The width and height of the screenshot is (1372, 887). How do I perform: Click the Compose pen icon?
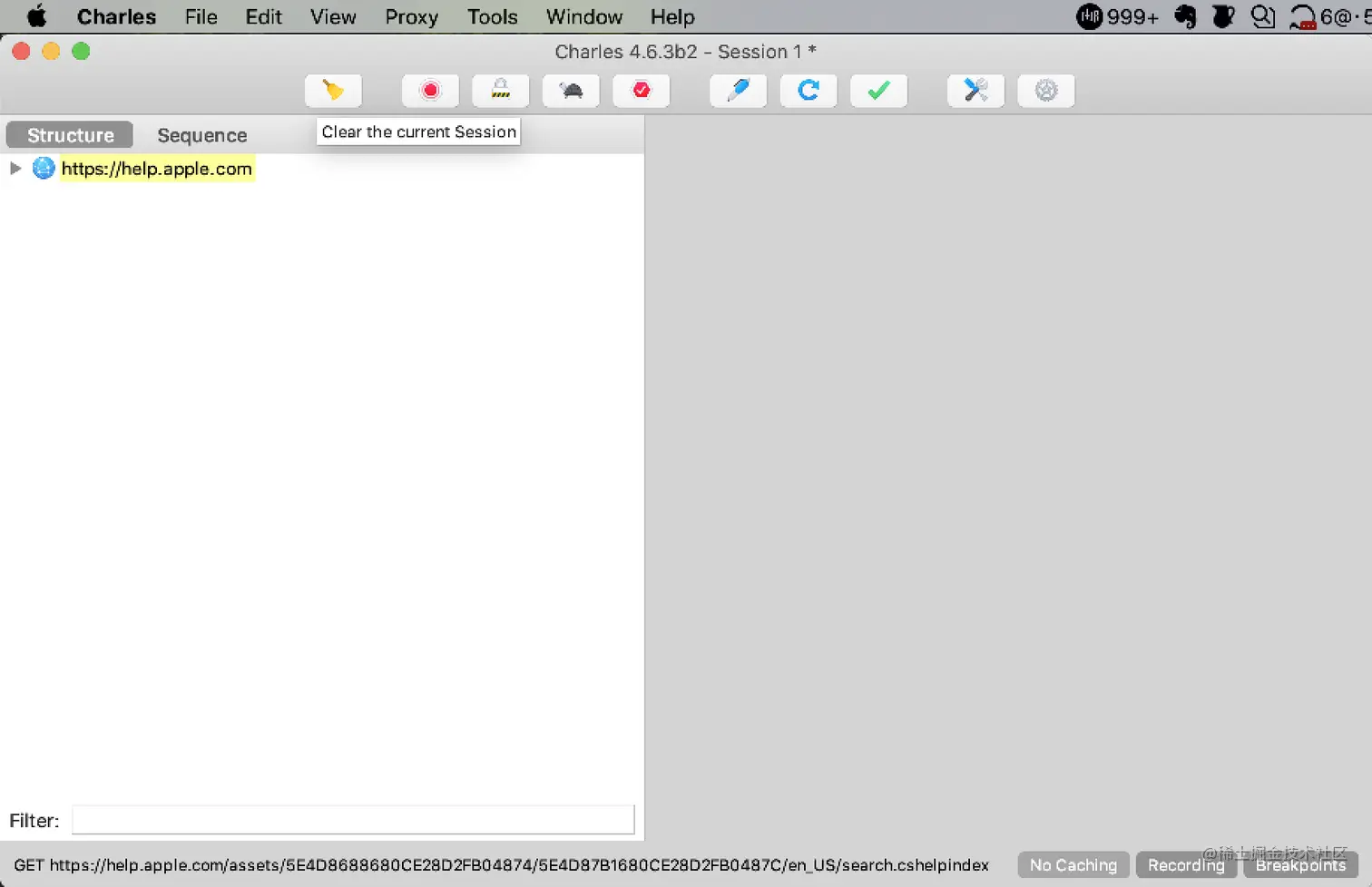click(739, 91)
